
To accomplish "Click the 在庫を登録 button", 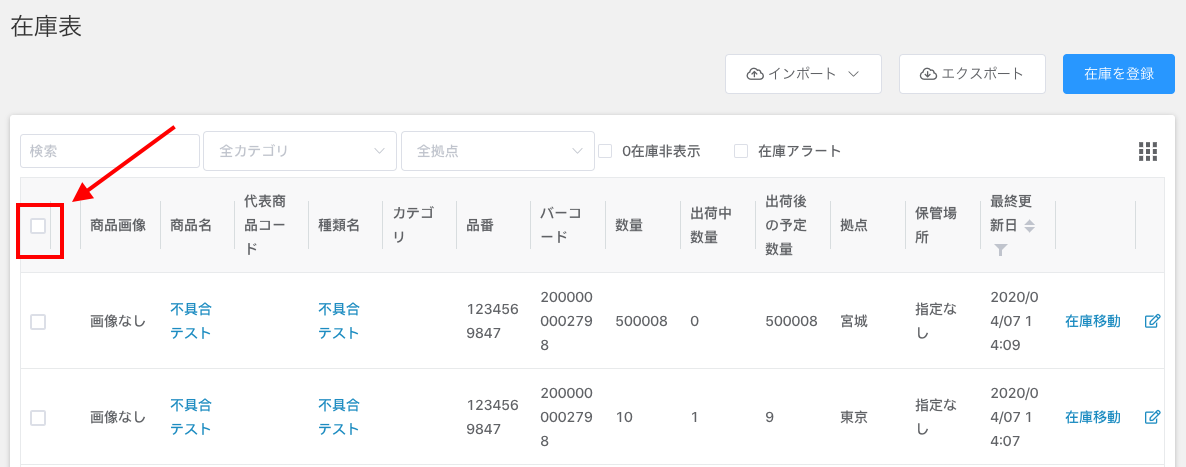I will click(1119, 74).
